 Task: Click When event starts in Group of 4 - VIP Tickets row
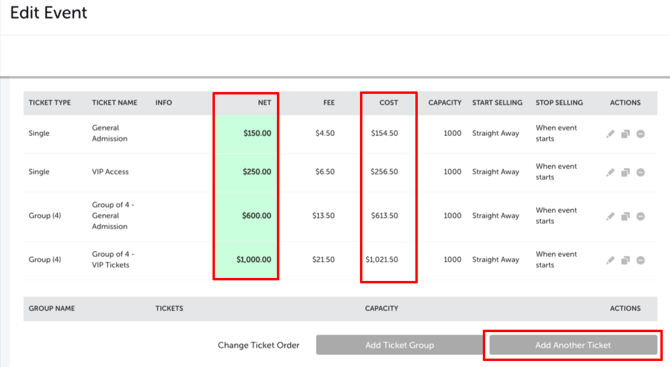[556, 259]
